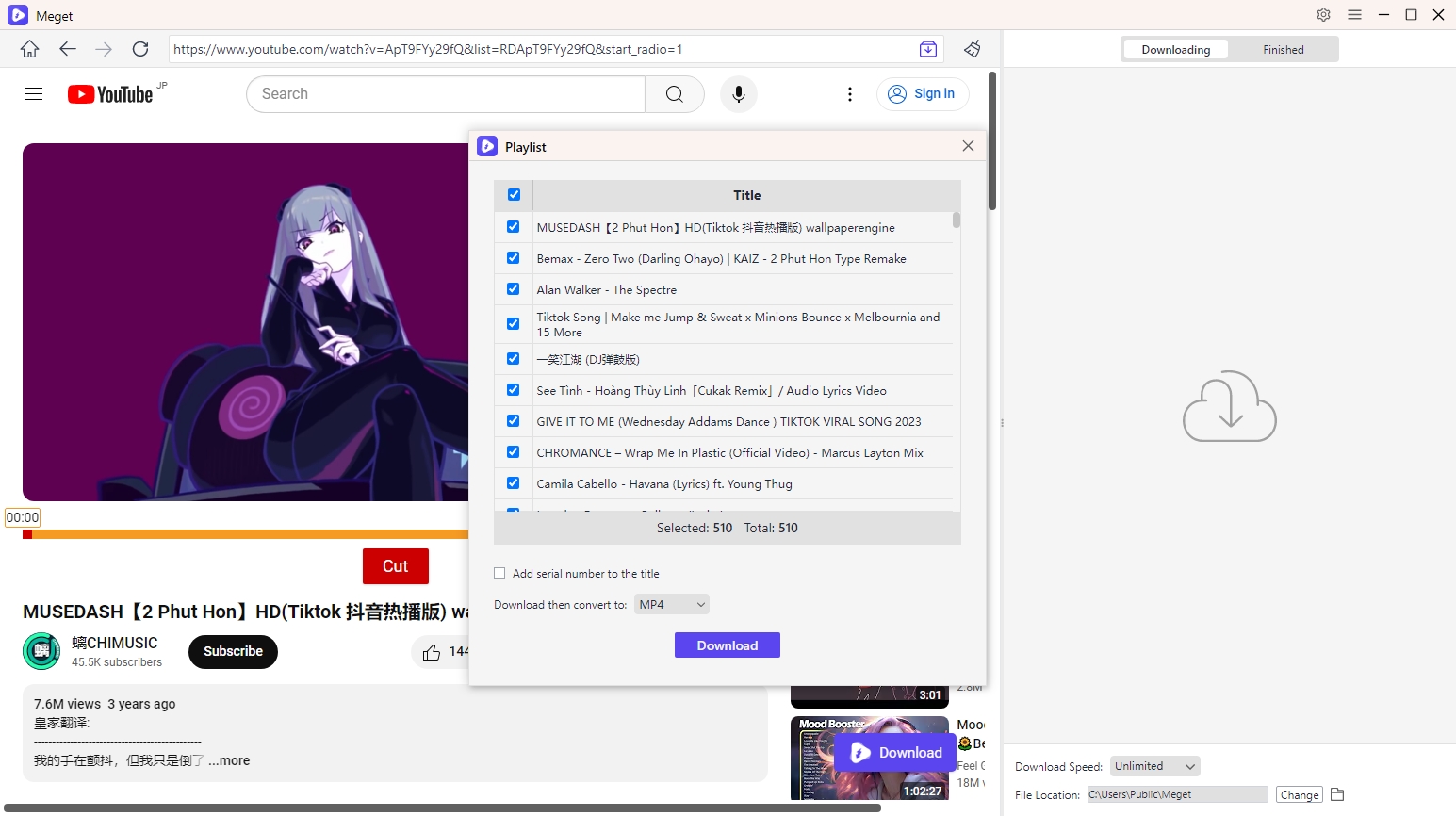
Task: Close the Playlist dialog
Action: tap(968, 146)
